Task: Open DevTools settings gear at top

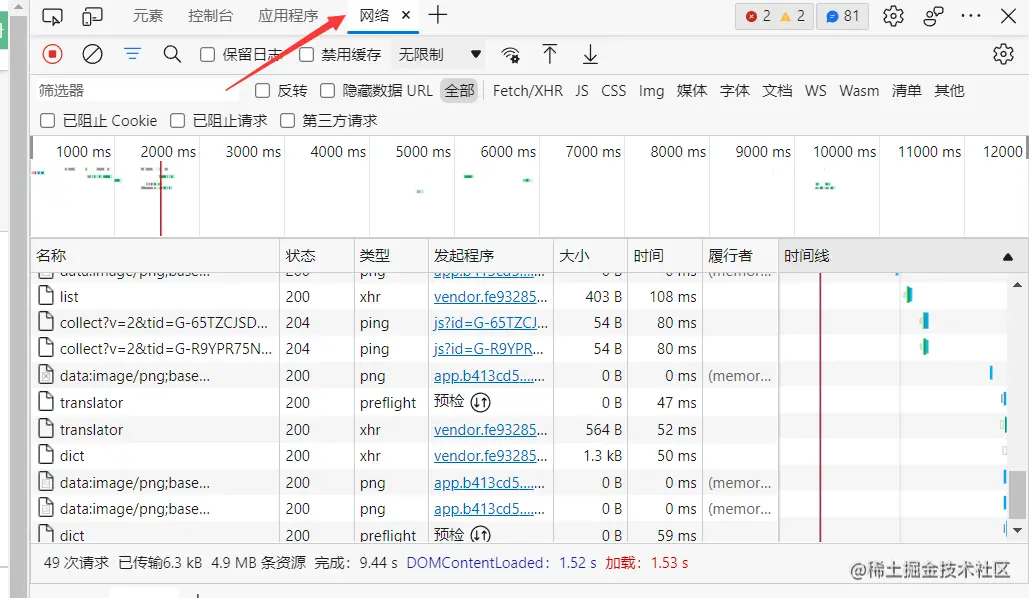Action: point(893,16)
